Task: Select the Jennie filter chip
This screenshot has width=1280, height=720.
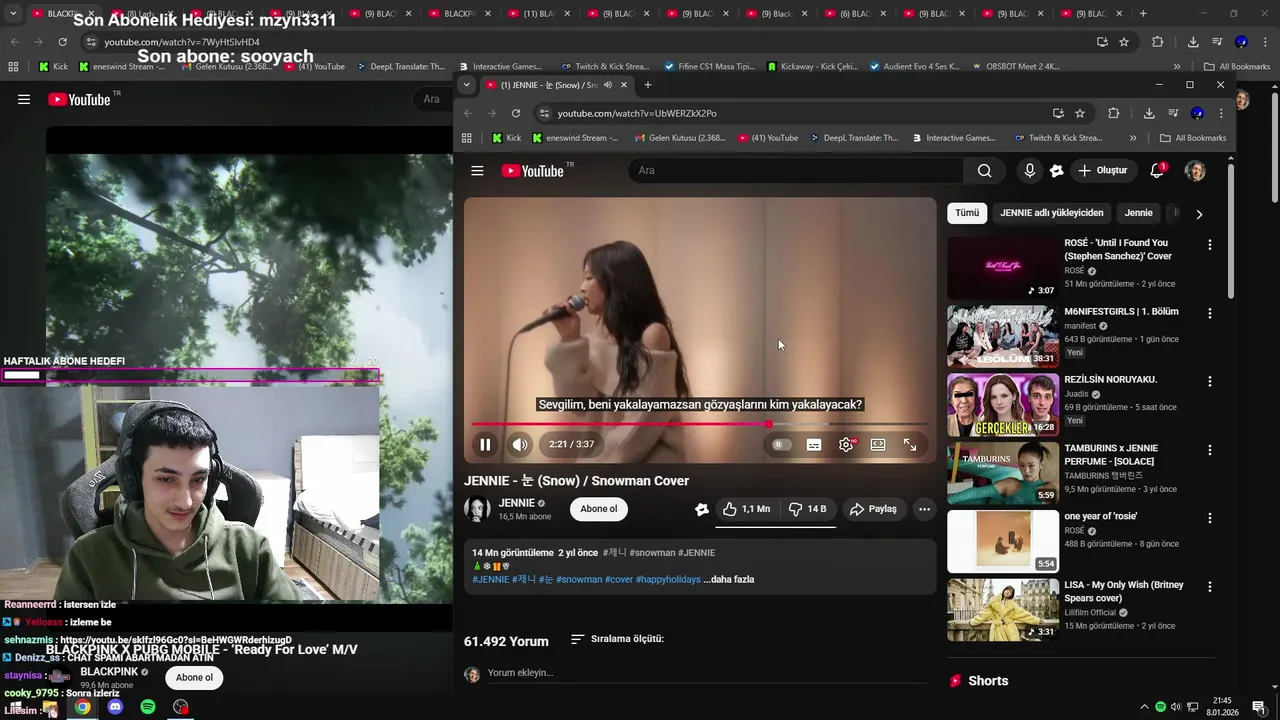Action: pyautogui.click(x=1139, y=213)
